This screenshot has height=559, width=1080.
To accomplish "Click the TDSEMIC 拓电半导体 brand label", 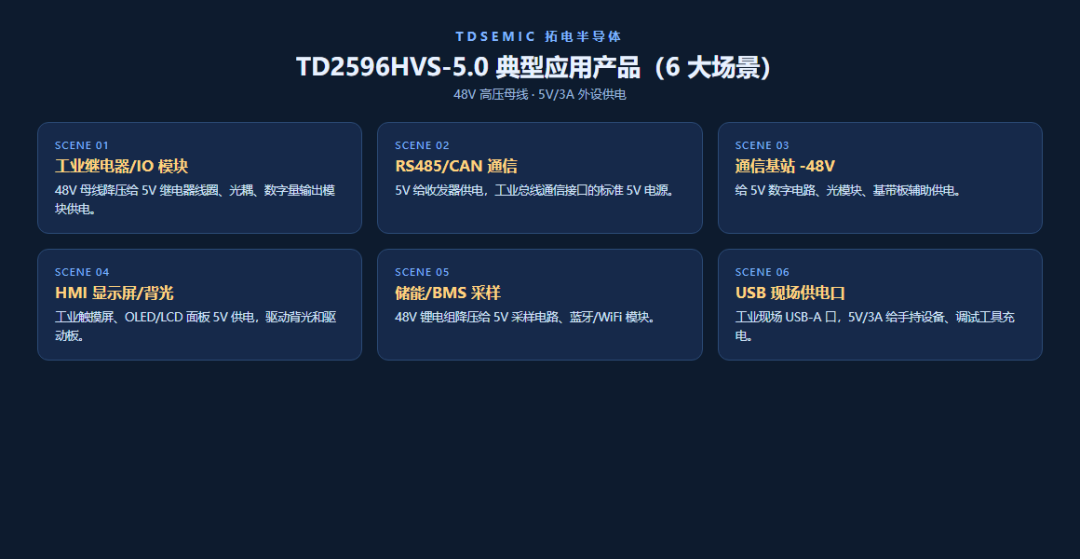I will (539, 36).
